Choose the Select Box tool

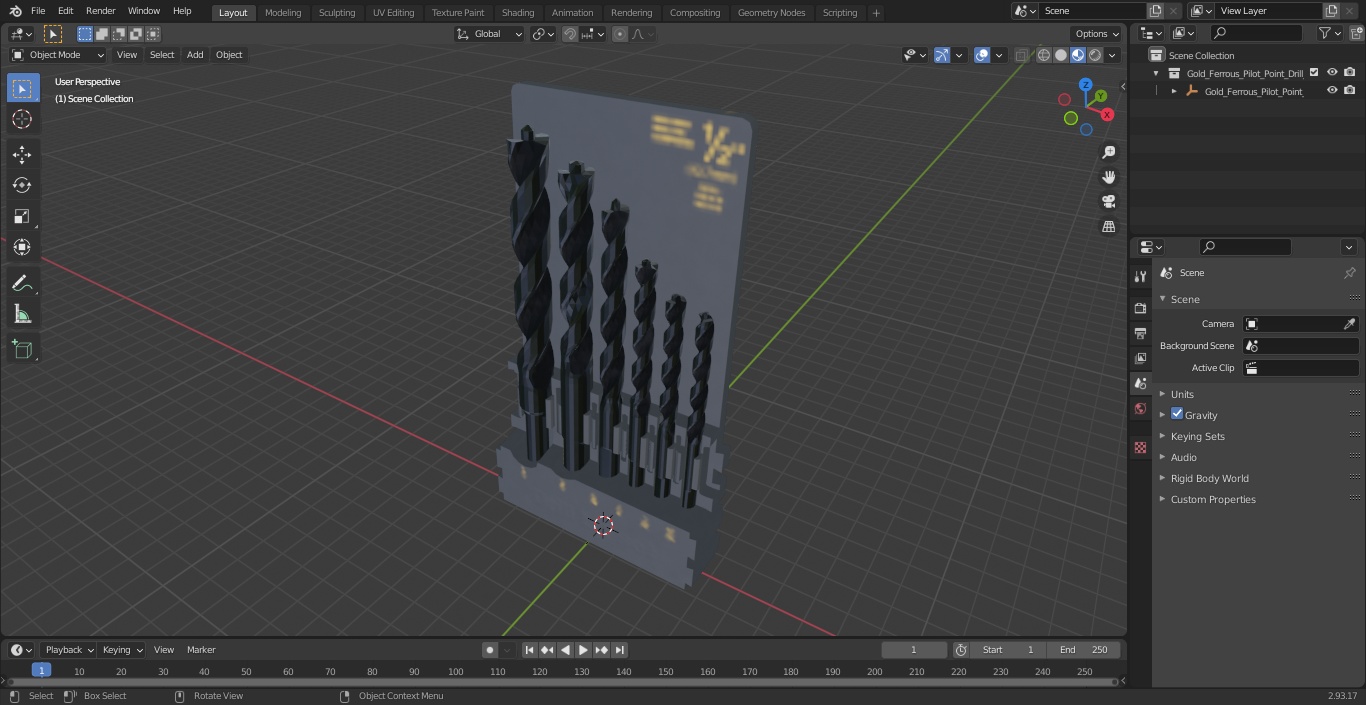tap(22, 88)
